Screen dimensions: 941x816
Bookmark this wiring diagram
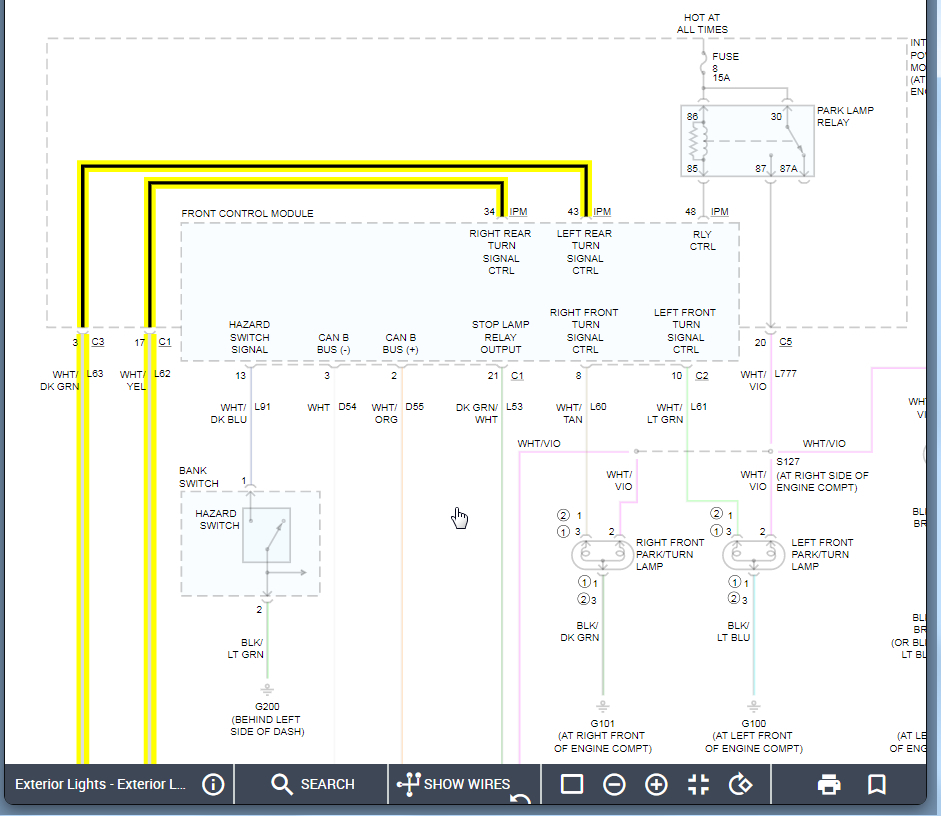(877, 784)
